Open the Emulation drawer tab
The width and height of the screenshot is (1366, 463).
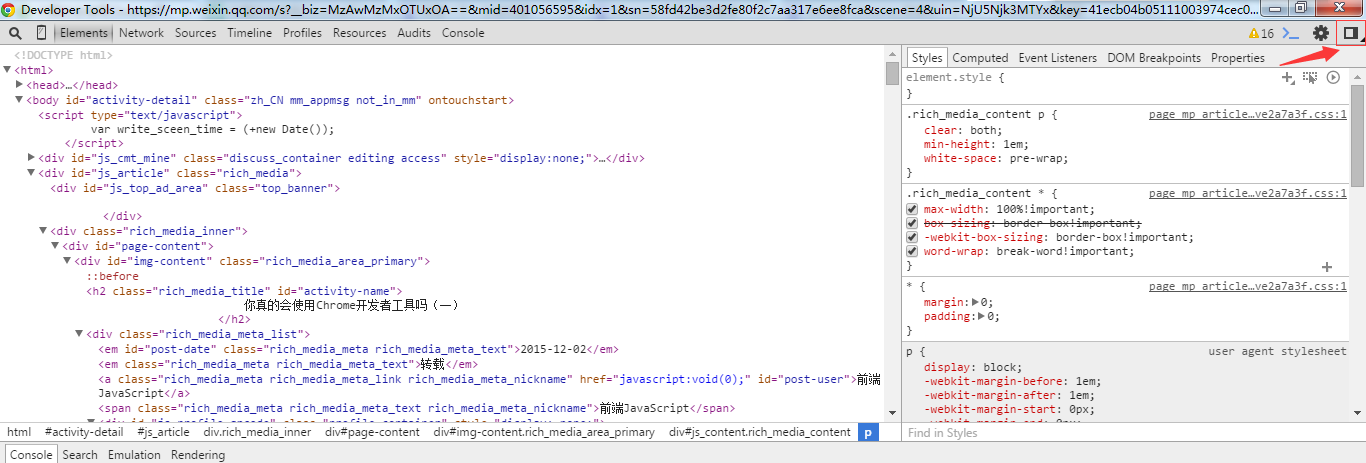(134, 454)
